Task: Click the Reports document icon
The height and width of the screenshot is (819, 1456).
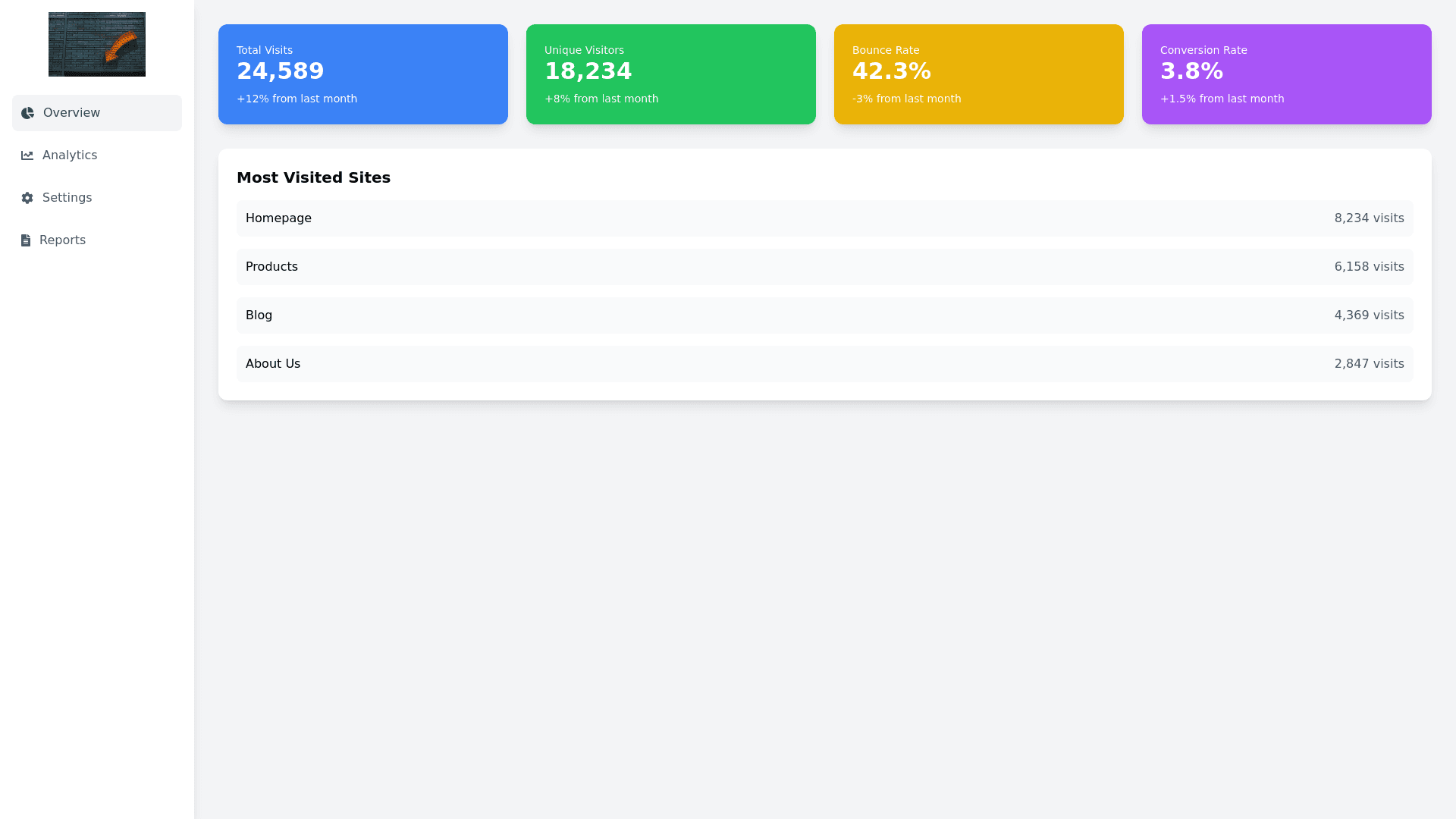Action: pyautogui.click(x=26, y=240)
